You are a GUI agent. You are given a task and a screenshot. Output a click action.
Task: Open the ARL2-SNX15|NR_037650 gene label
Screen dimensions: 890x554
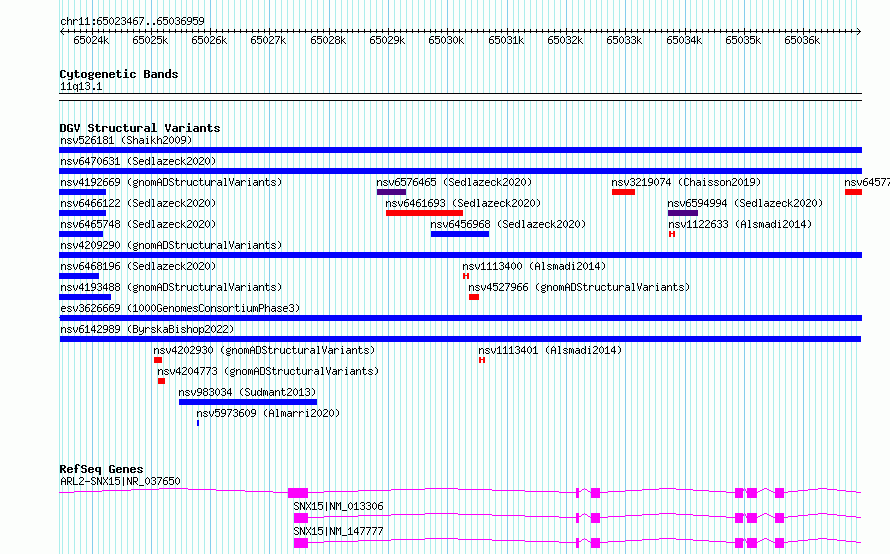click(x=120, y=481)
